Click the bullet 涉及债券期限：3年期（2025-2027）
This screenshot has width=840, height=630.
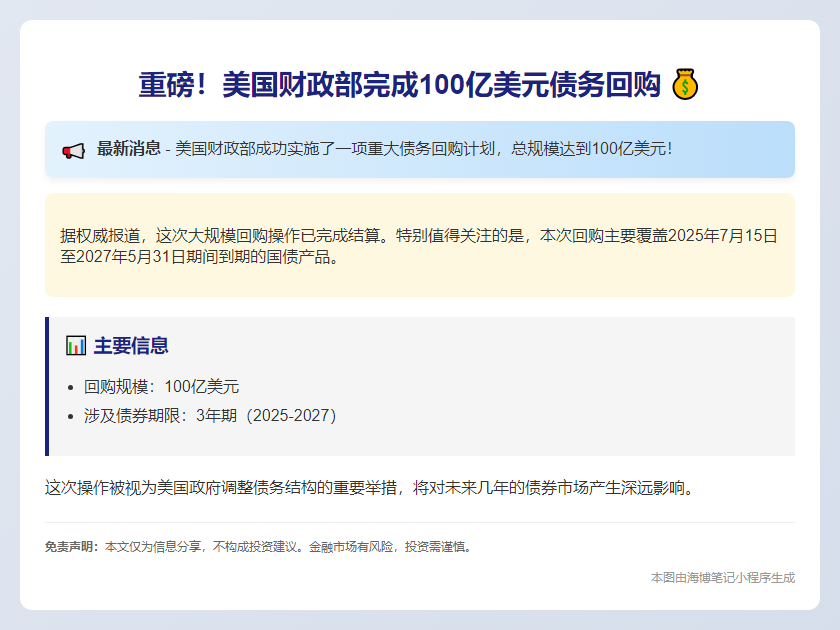tap(210, 415)
